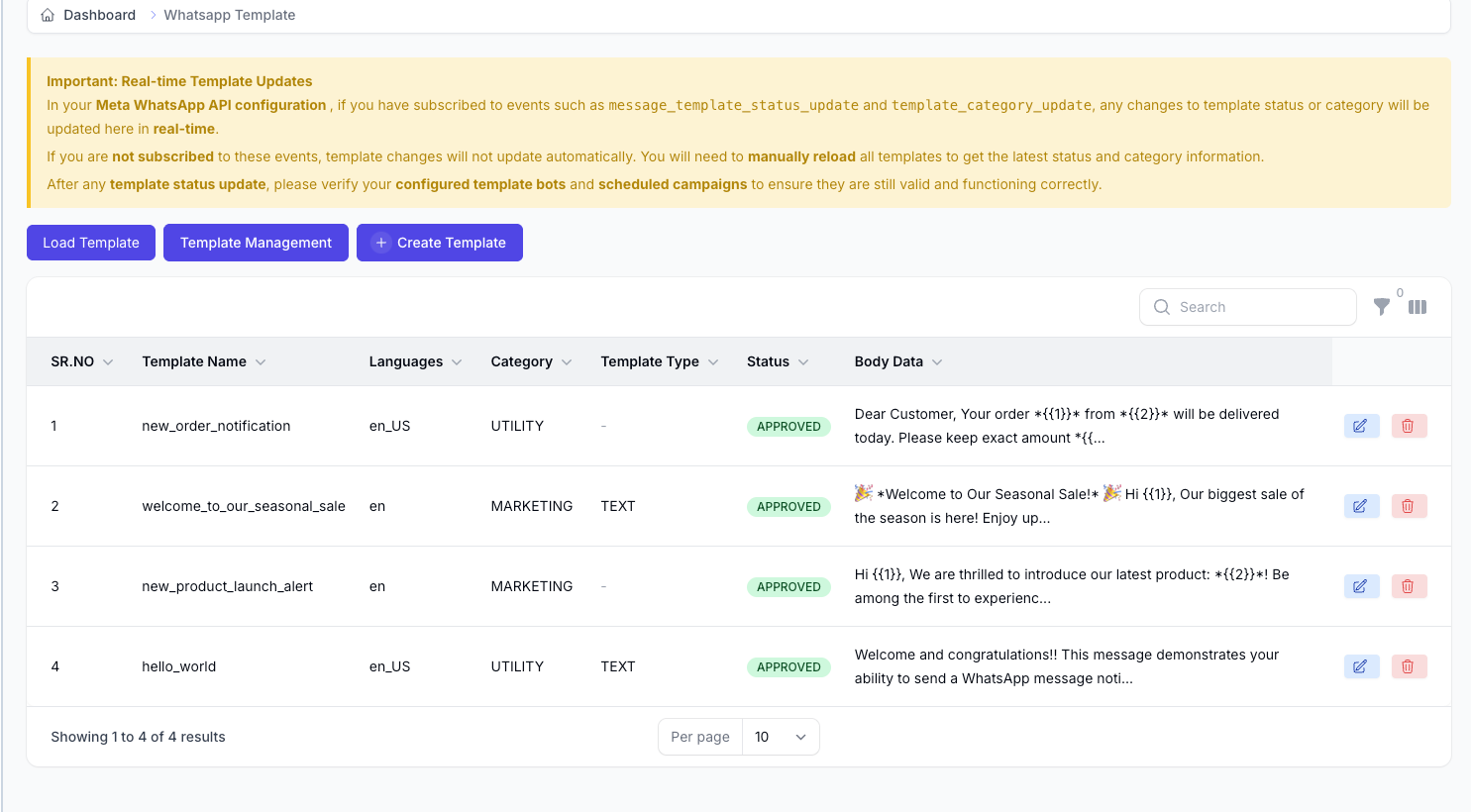Go to Dashboard breadcrumb link
The image size is (1471, 812).
[x=99, y=15]
